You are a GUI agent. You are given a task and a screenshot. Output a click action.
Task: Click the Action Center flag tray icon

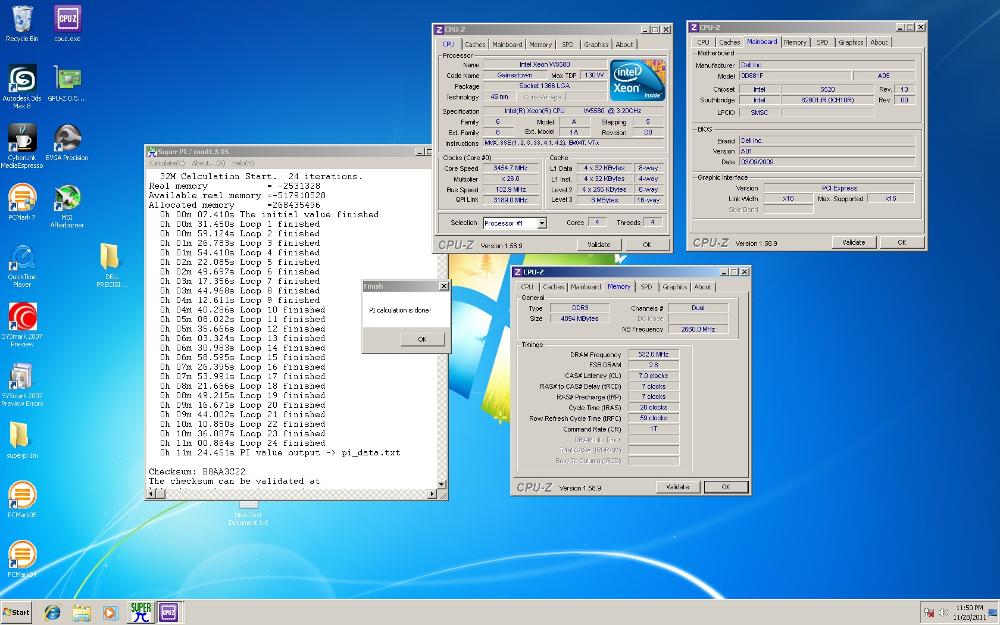coord(929,613)
